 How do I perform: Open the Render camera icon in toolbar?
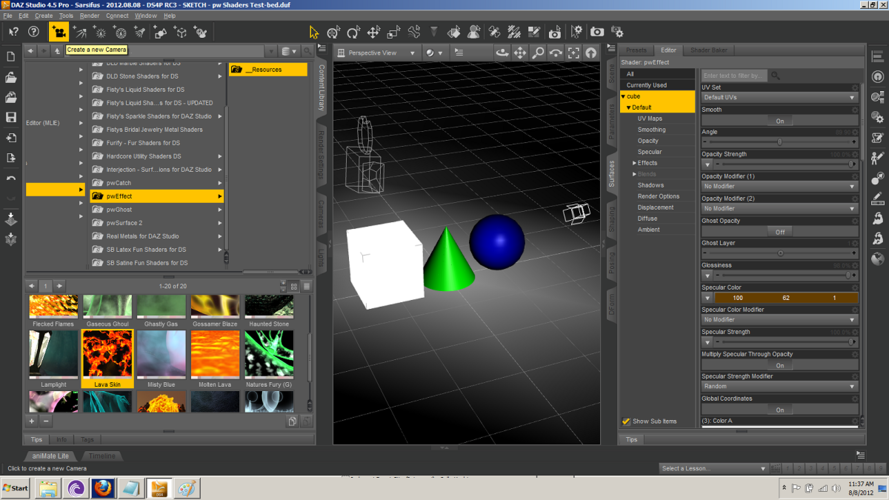596,32
